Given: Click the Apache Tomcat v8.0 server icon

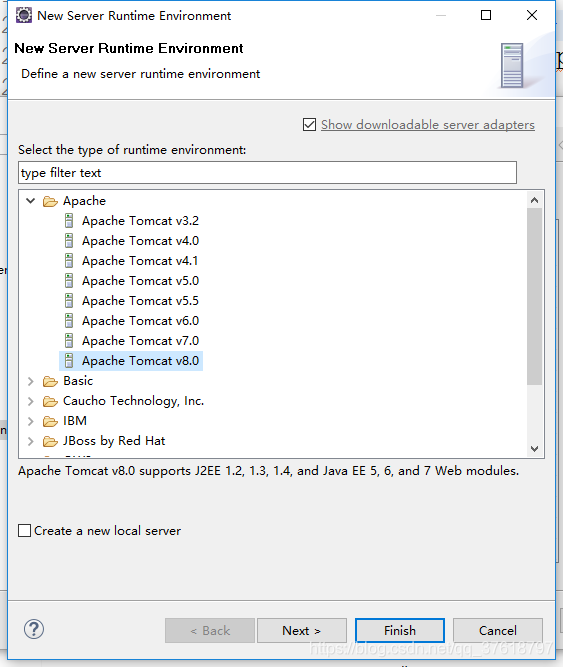Looking at the screenshot, I should click(69, 361).
